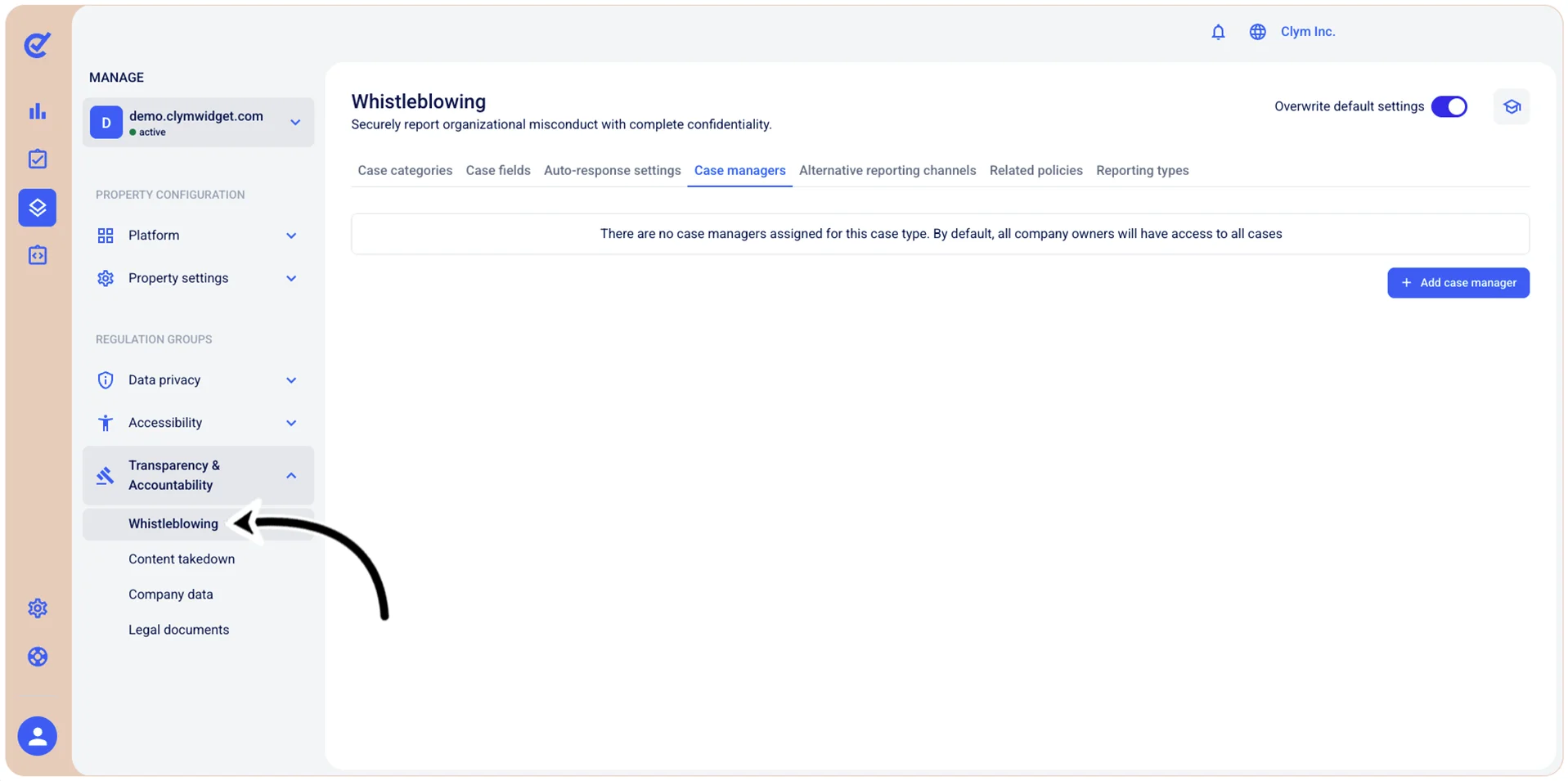Click the 'Overwrite default settings' label
Image resolution: width=1568 pixels, height=781 pixels.
[x=1350, y=106]
